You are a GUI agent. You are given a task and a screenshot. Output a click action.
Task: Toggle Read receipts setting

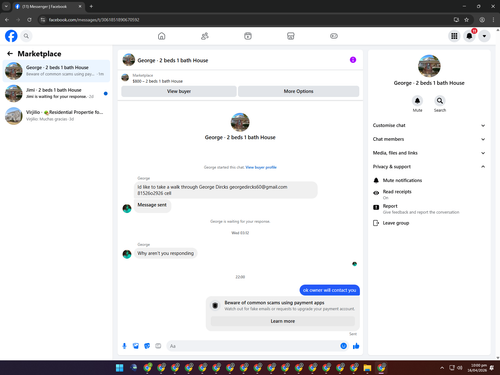(x=429, y=194)
